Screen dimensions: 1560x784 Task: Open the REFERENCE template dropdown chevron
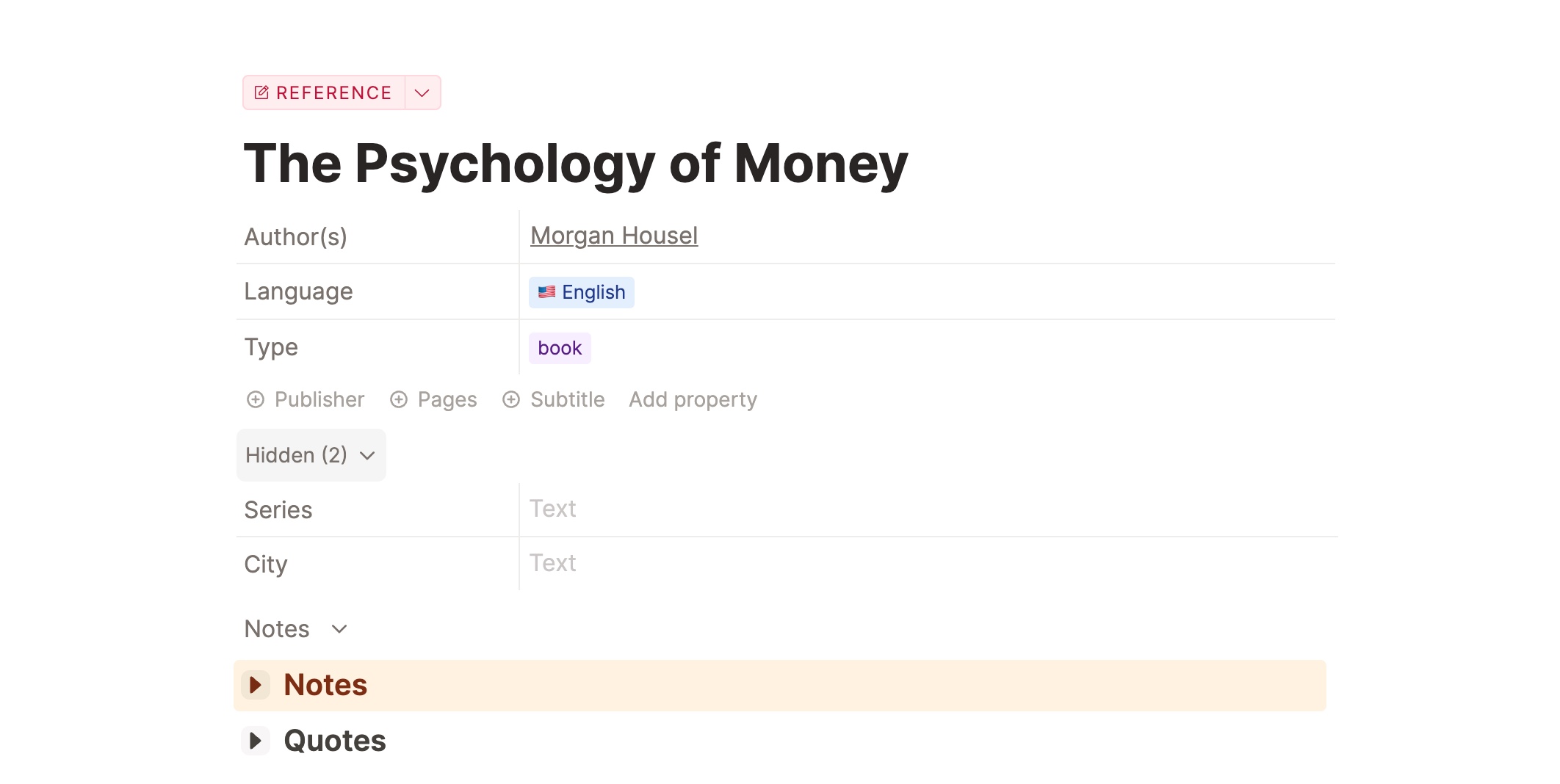(x=422, y=92)
